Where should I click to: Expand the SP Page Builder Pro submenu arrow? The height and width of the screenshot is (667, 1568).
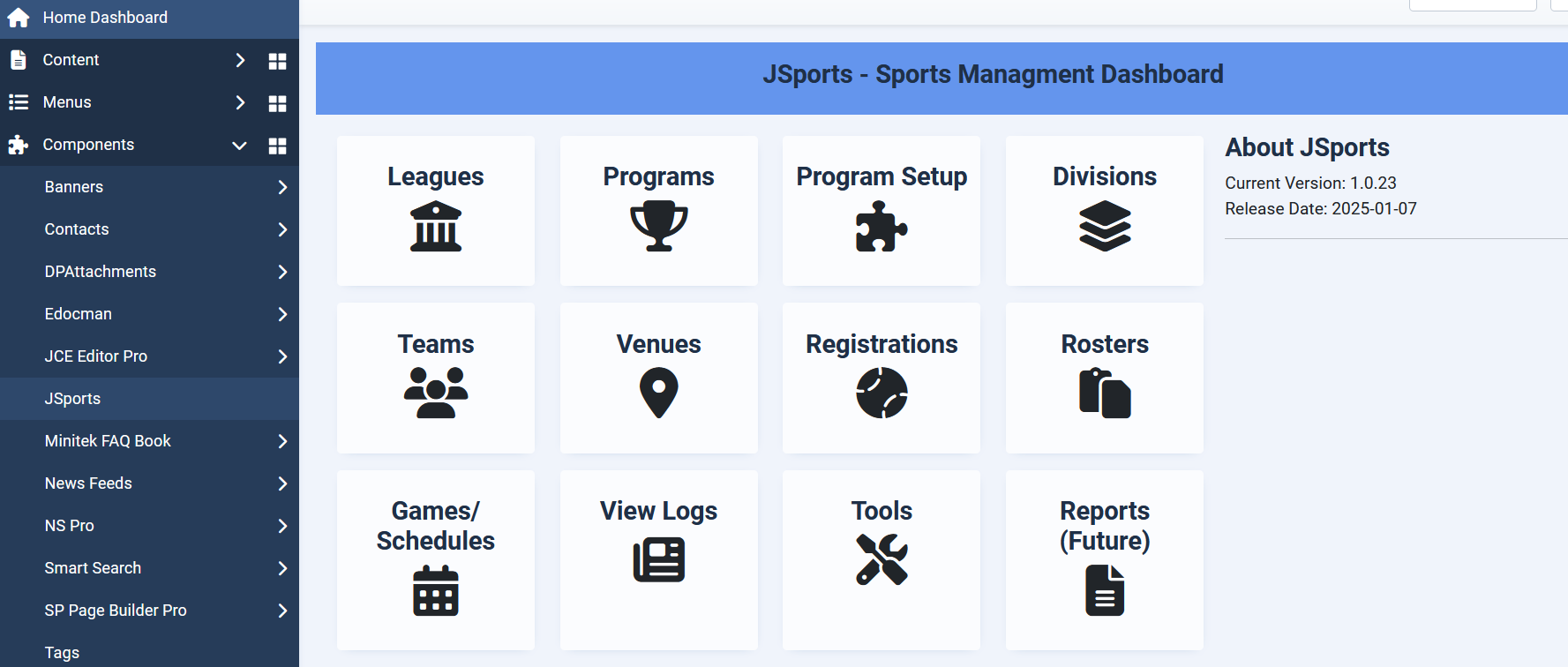[282, 611]
